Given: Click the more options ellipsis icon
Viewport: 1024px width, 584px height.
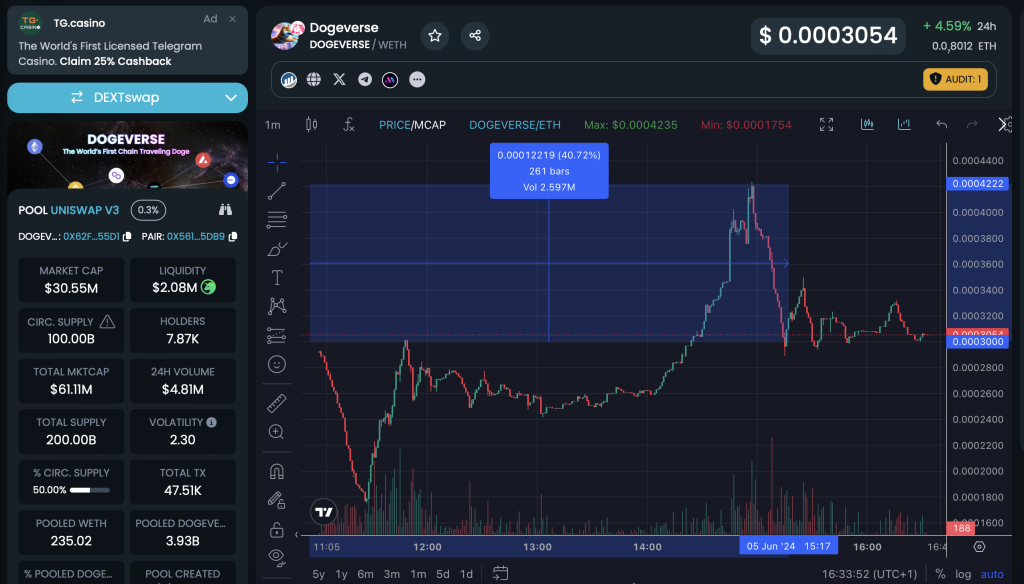Looking at the screenshot, I should point(417,80).
